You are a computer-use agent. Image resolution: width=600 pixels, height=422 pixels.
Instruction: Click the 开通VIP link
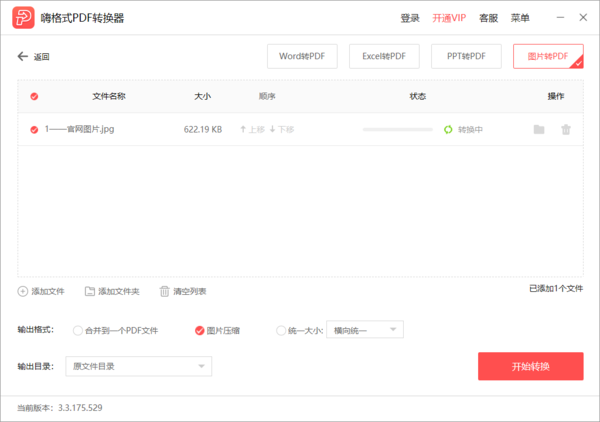pyautogui.click(x=449, y=18)
